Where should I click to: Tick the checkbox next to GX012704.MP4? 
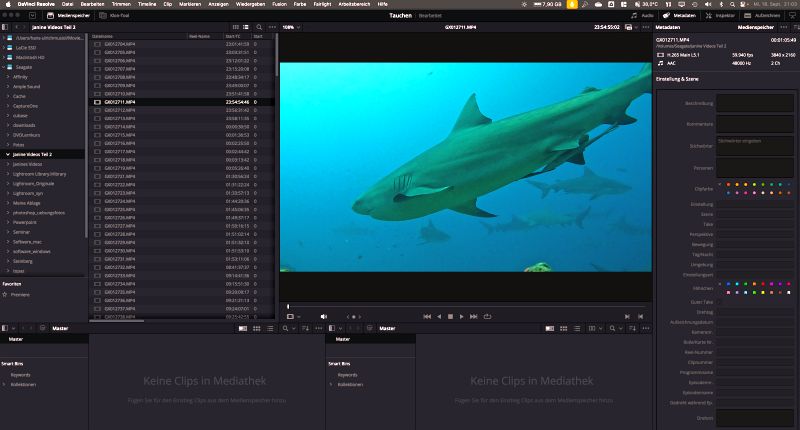[97, 44]
